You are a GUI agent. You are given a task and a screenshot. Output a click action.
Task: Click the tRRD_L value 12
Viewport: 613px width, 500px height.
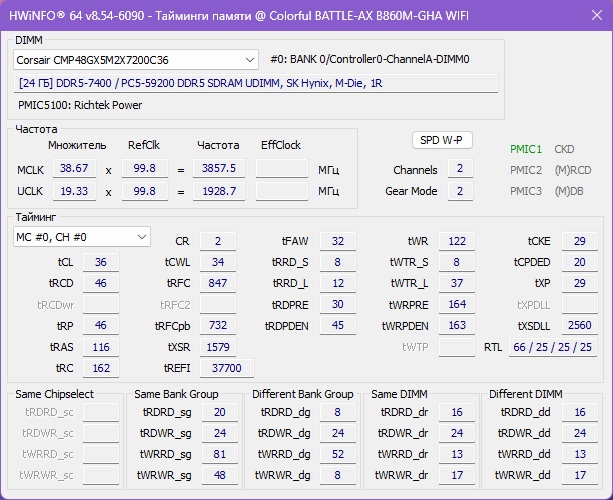338,283
